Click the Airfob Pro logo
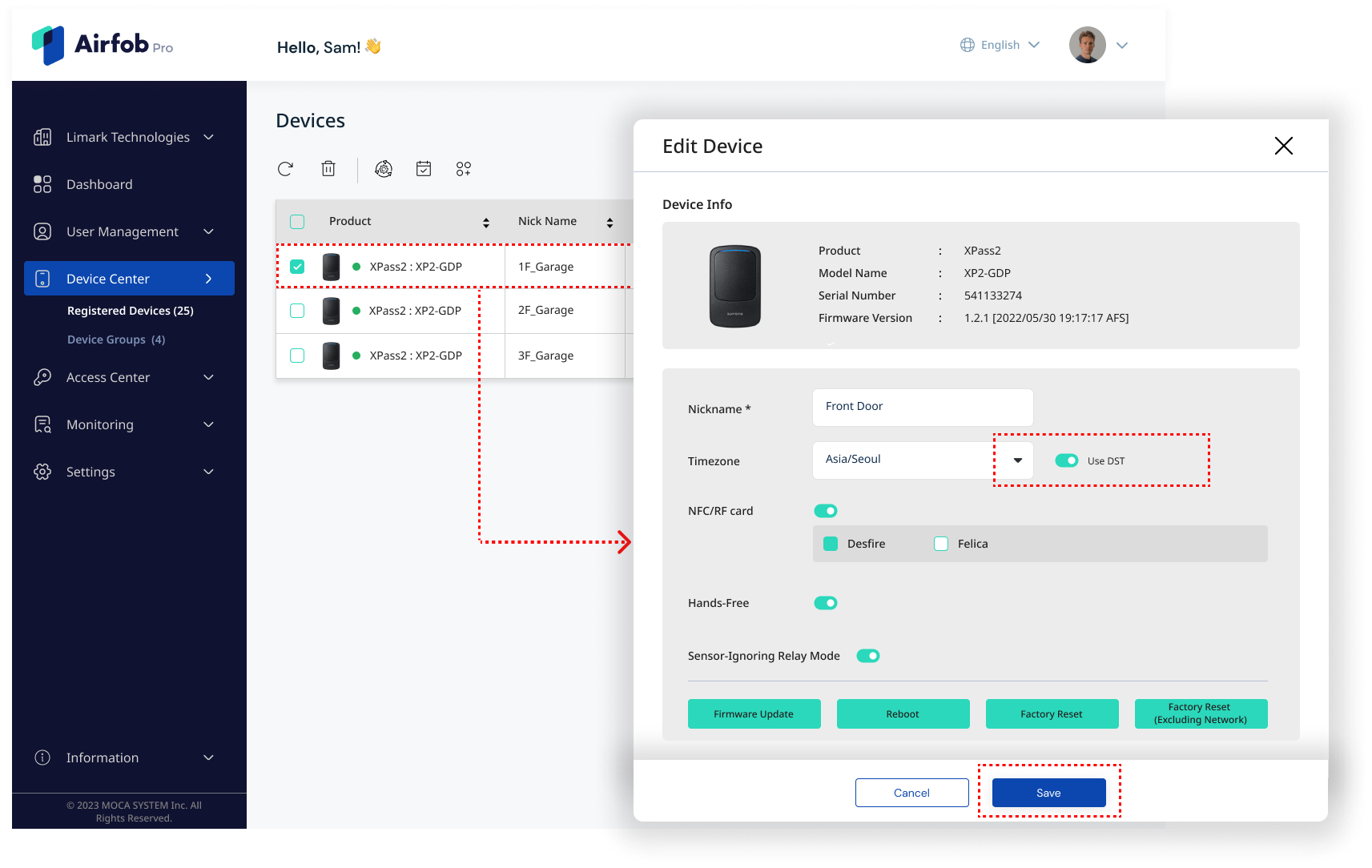This screenshot has width=1372, height=868. (102, 45)
